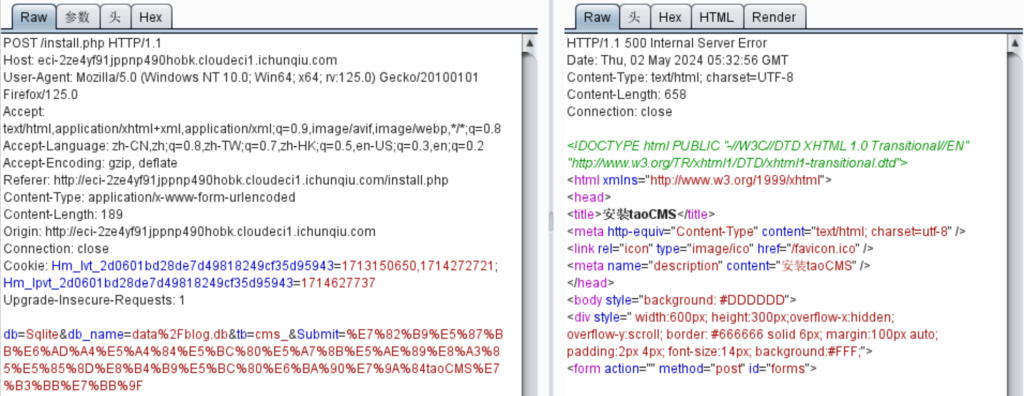The height and width of the screenshot is (396, 1024).
Task: Click 'Upgrade-Insecure-Requests: 1' line
Action: click(95, 300)
